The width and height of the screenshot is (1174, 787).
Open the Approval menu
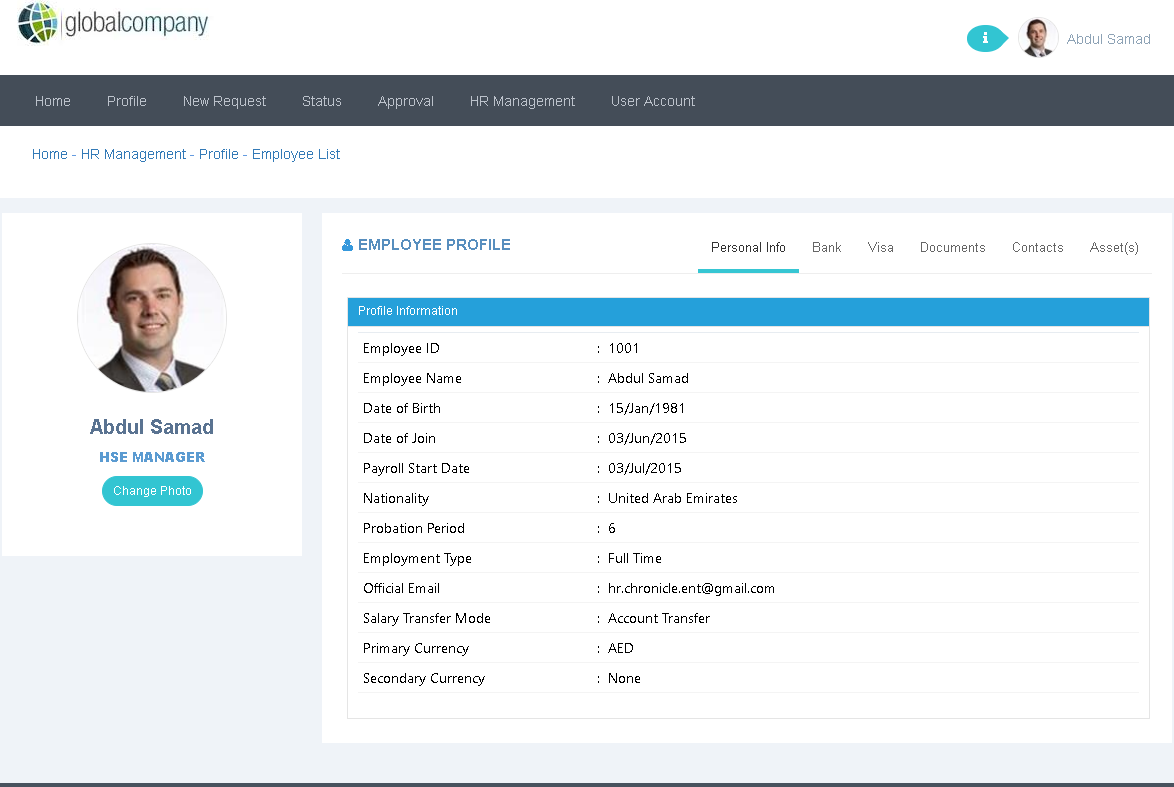point(405,100)
